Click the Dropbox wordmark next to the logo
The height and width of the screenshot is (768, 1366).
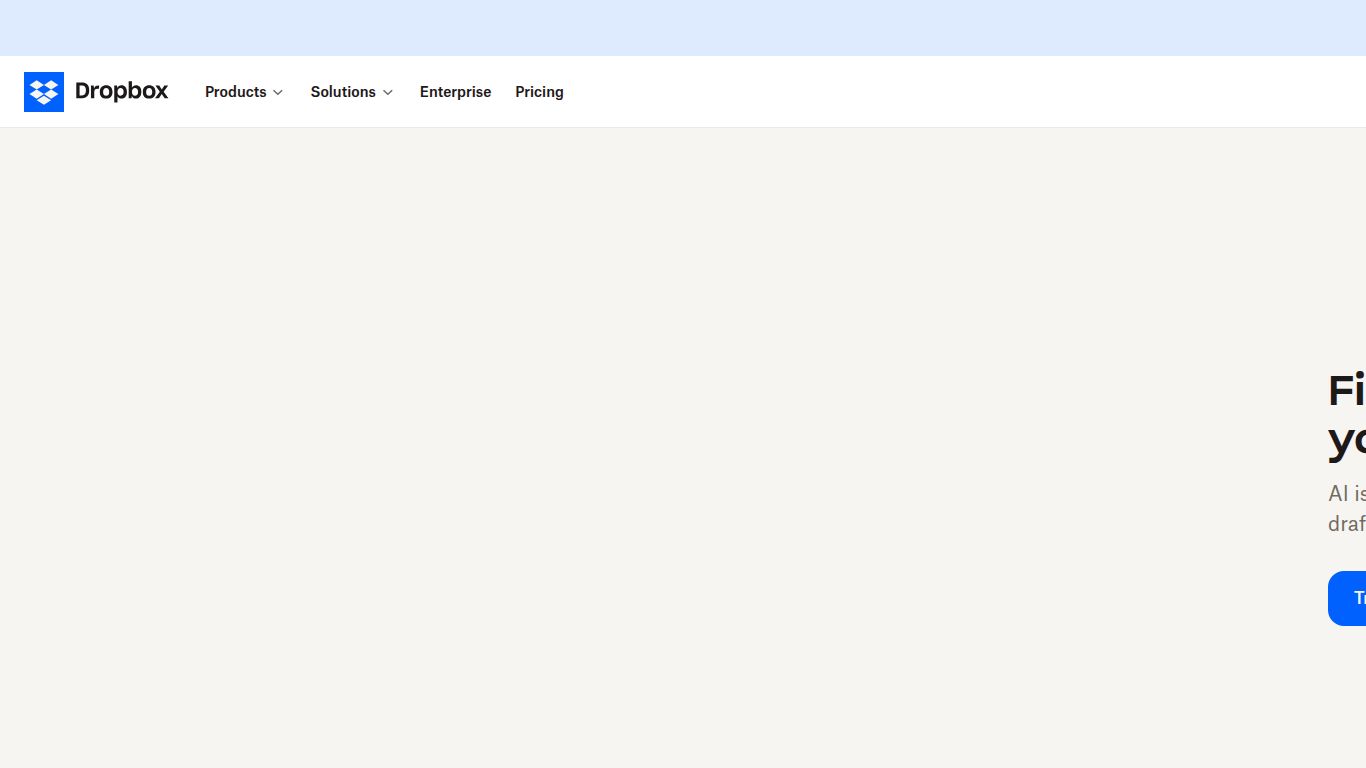[x=121, y=91]
